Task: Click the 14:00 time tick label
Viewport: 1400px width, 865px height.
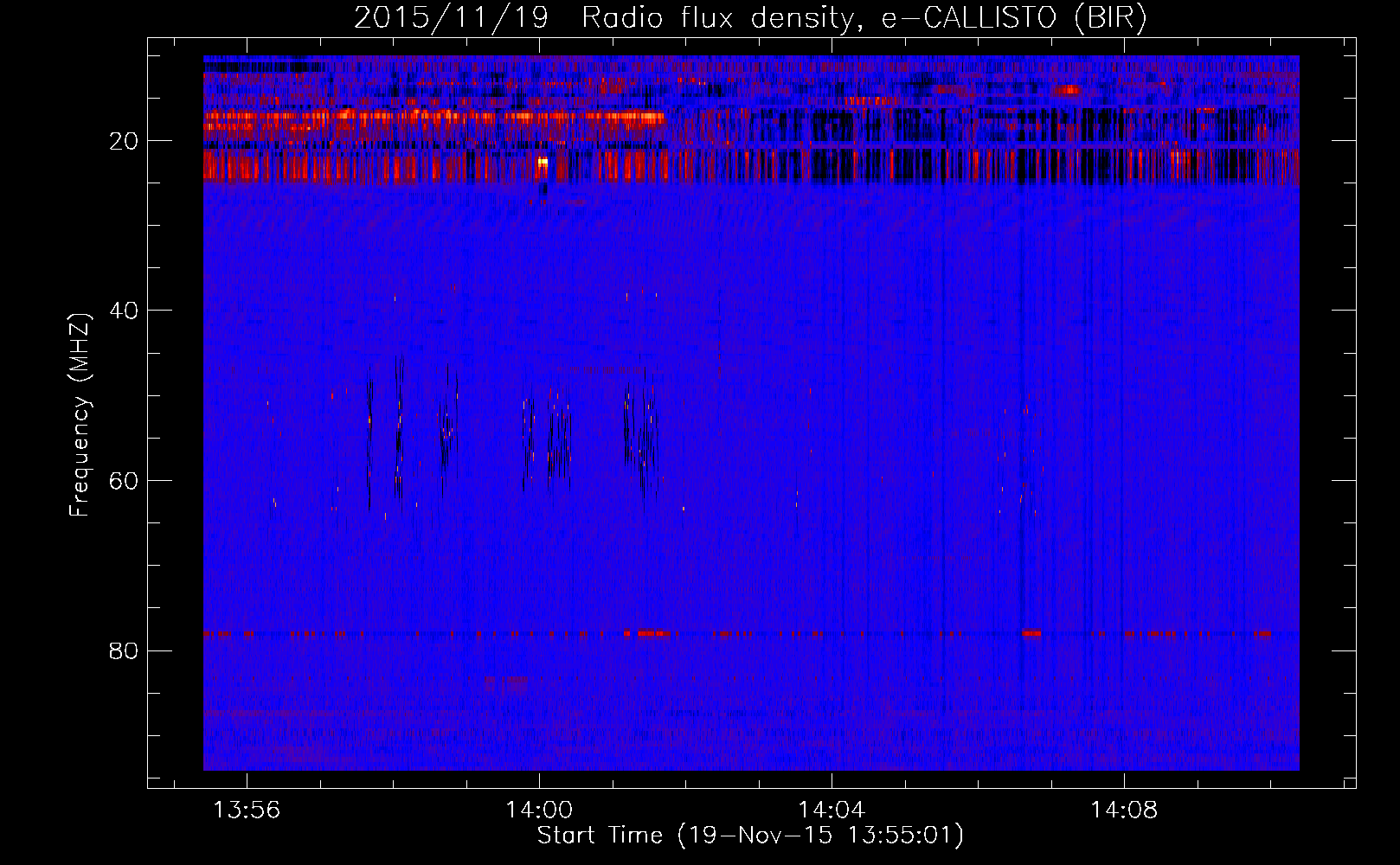Action: (539, 811)
